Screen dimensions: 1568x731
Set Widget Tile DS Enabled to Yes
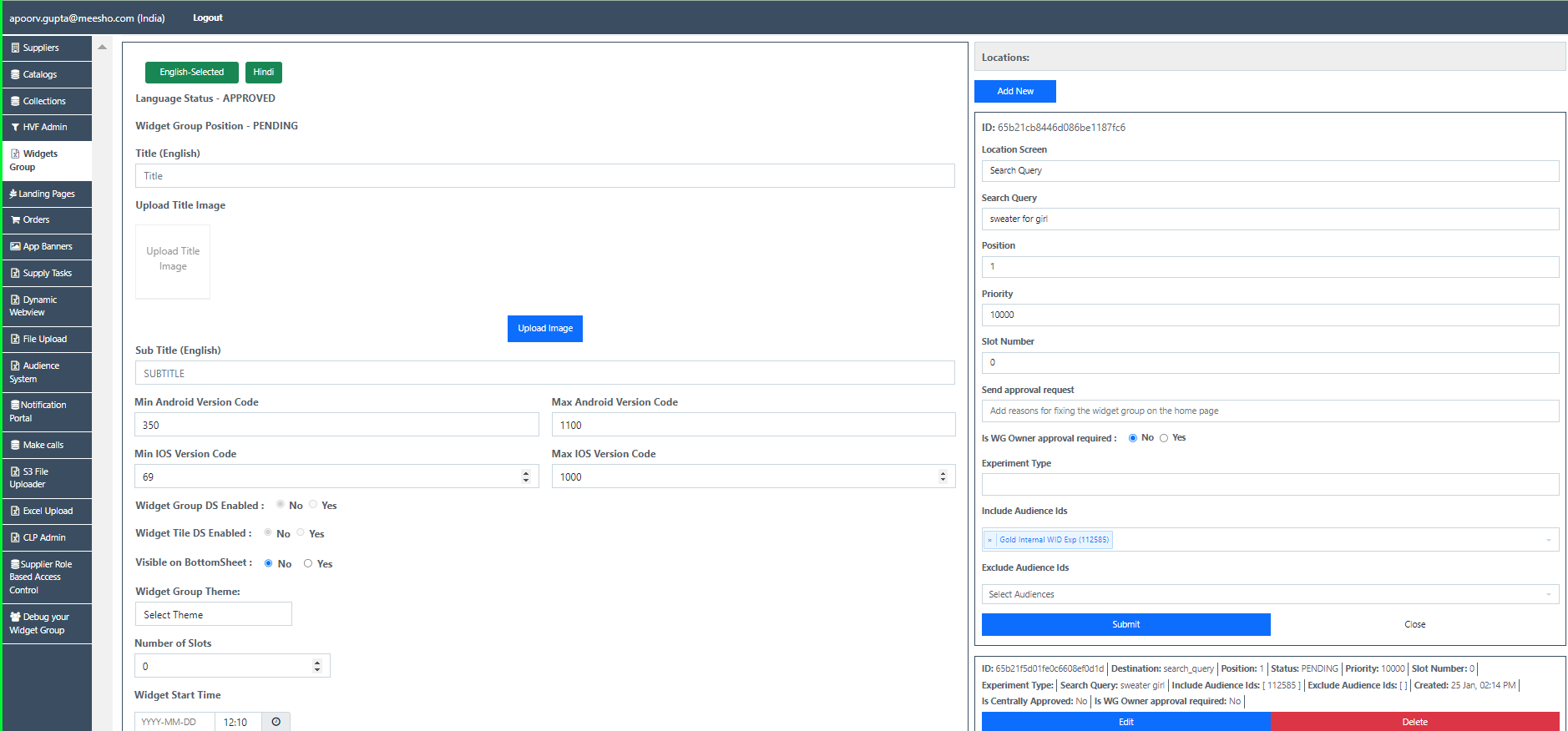coord(301,532)
